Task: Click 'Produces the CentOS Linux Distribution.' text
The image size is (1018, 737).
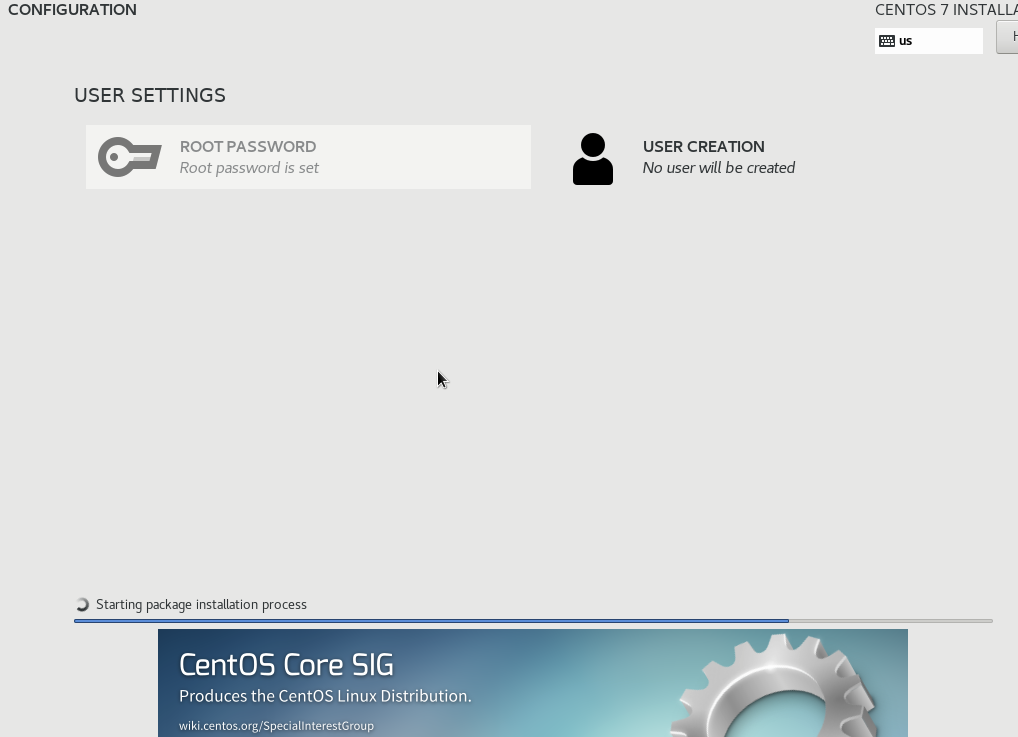Action: tap(325, 696)
